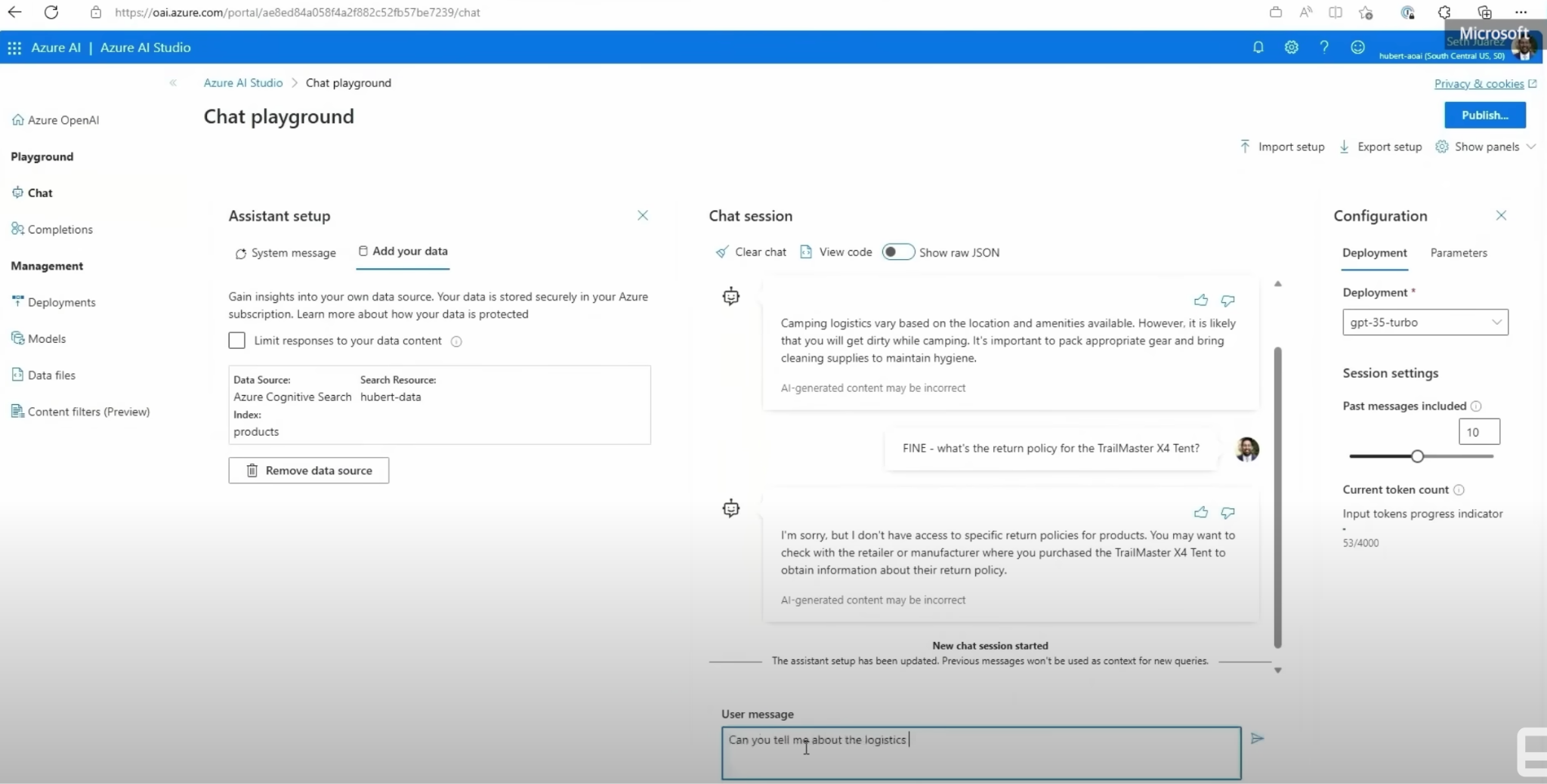Click Export setup

click(1380, 147)
